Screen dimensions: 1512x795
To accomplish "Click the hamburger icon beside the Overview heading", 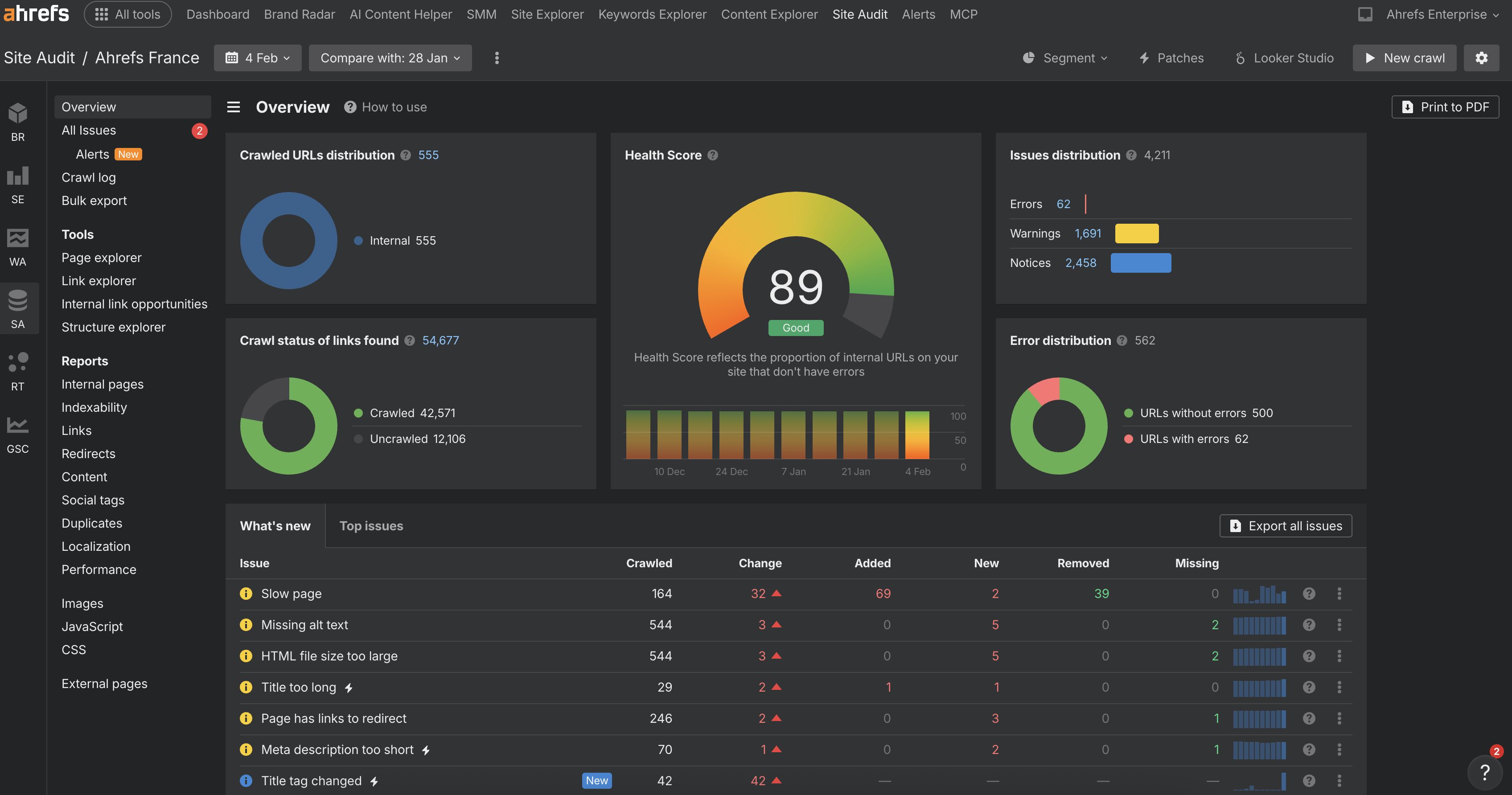I will click(x=233, y=107).
